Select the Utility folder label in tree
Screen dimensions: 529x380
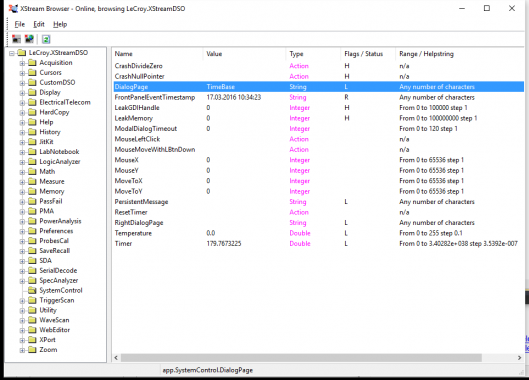48,310
